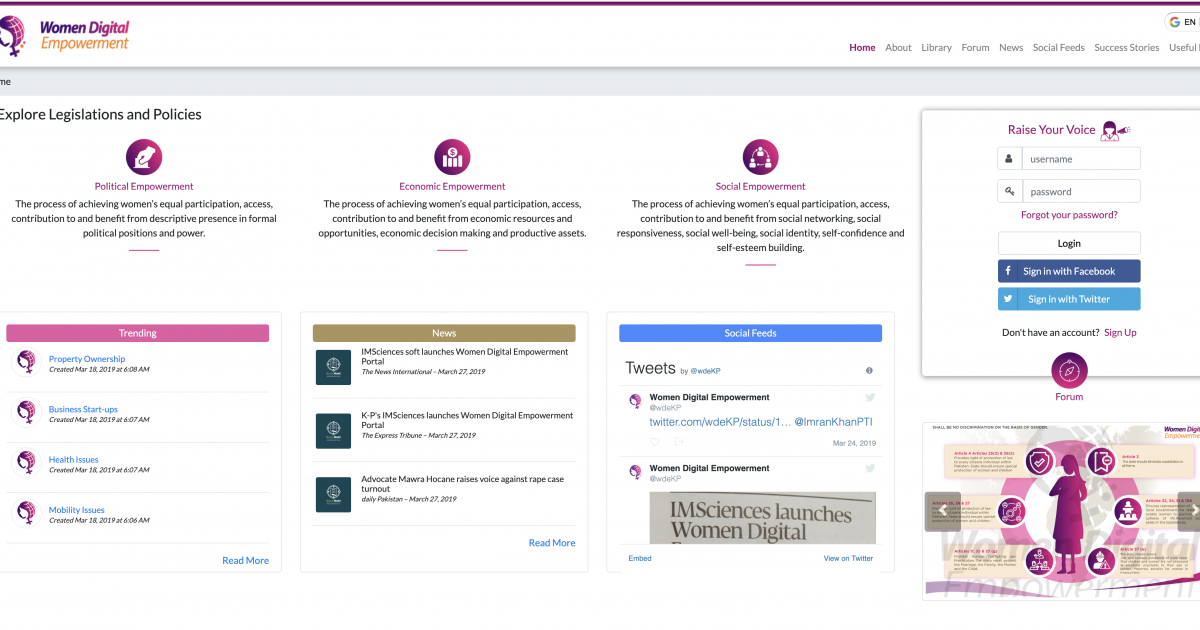Sign in with Facebook
This screenshot has height=630, width=1200.
(x=1069, y=271)
